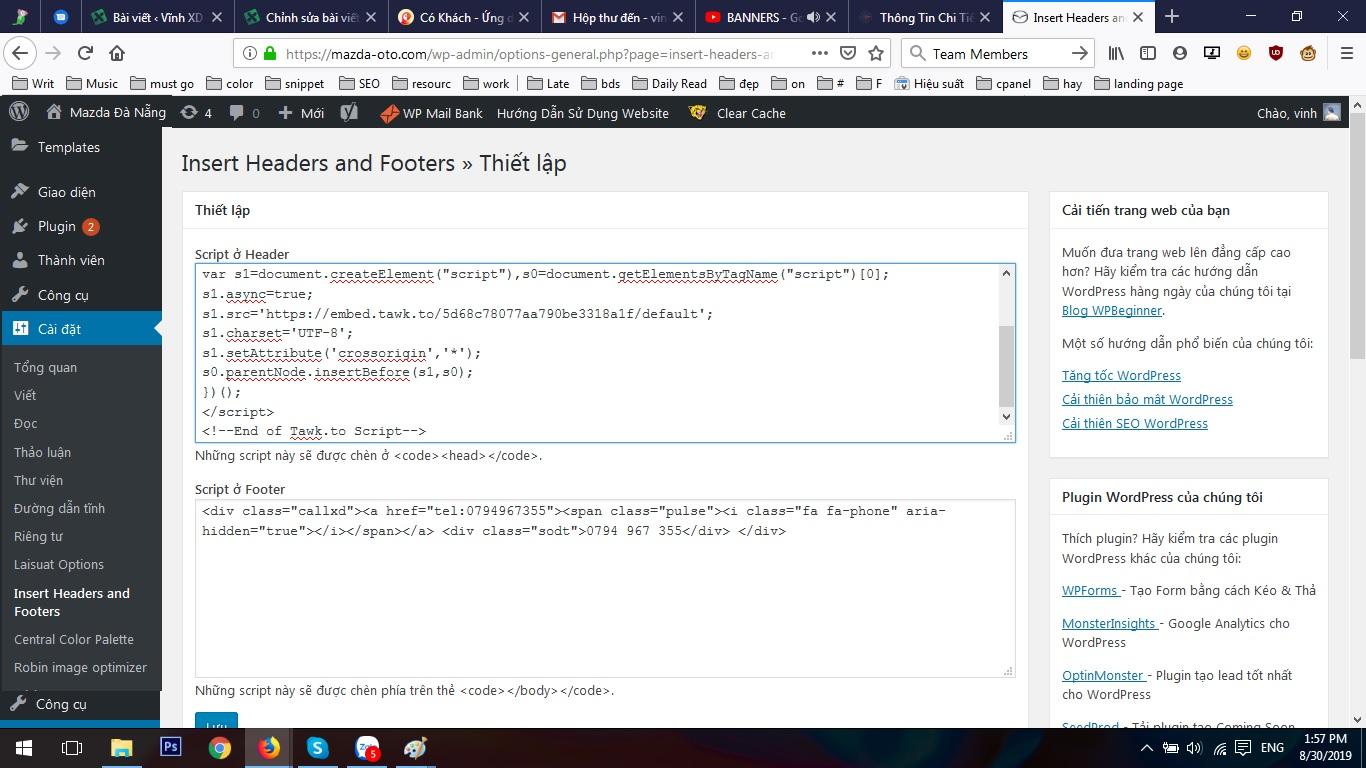Launch Photoshop from the taskbar
This screenshot has height=768, width=1366.
pyautogui.click(x=170, y=747)
